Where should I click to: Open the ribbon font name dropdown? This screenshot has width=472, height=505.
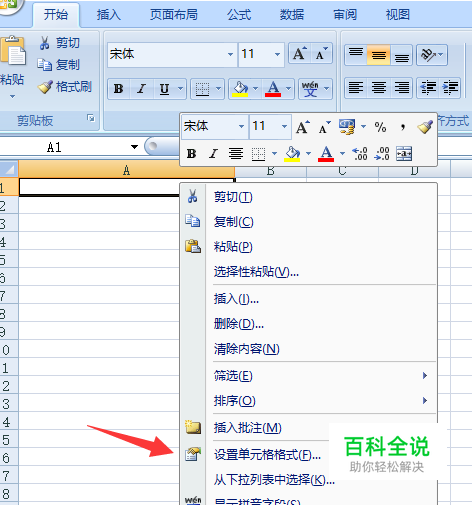pos(230,54)
